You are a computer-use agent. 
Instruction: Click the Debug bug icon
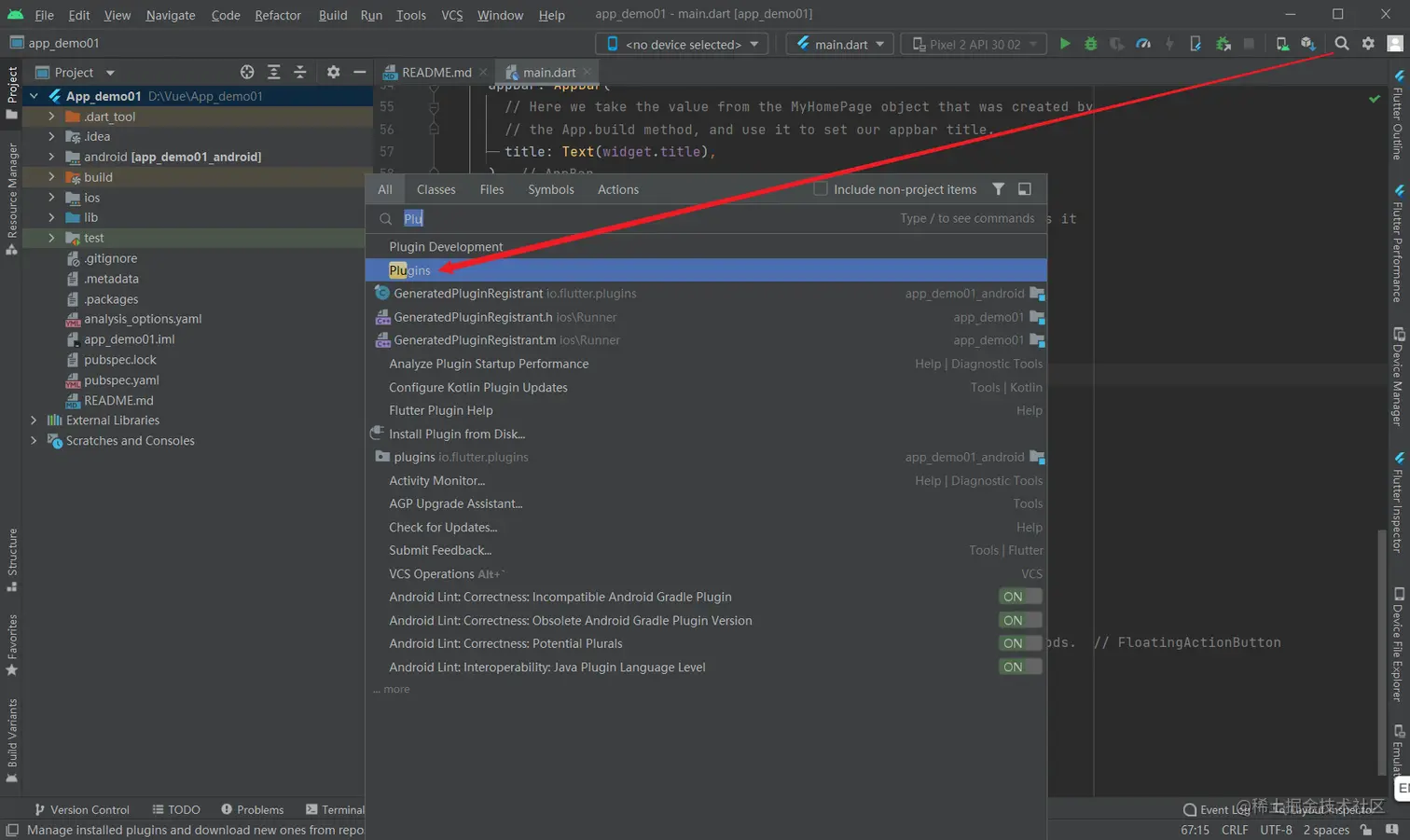click(x=1090, y=44)
